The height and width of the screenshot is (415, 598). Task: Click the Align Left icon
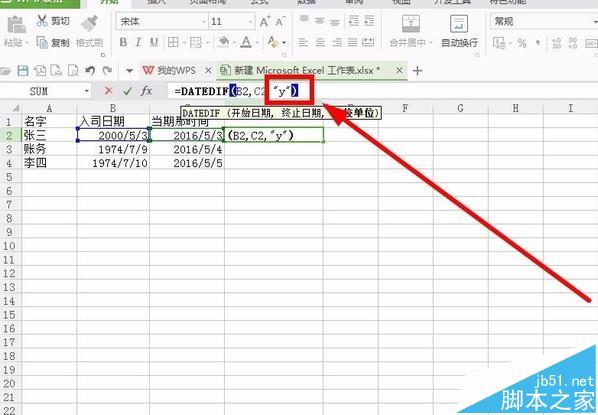click(x=304, y=42)
